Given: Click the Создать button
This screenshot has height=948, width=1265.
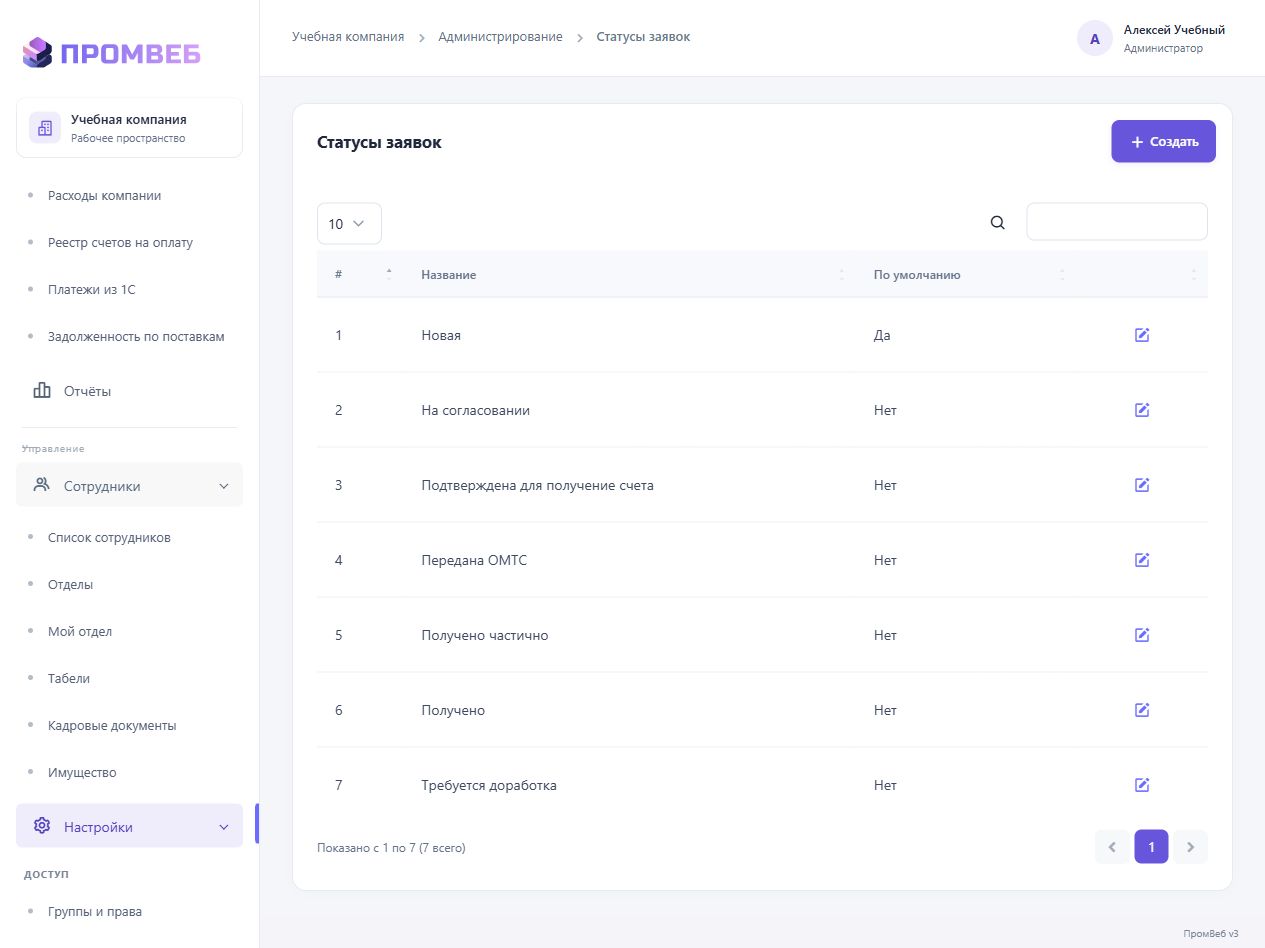Looking at the screenshot, I should click(x=1164, y=142).
